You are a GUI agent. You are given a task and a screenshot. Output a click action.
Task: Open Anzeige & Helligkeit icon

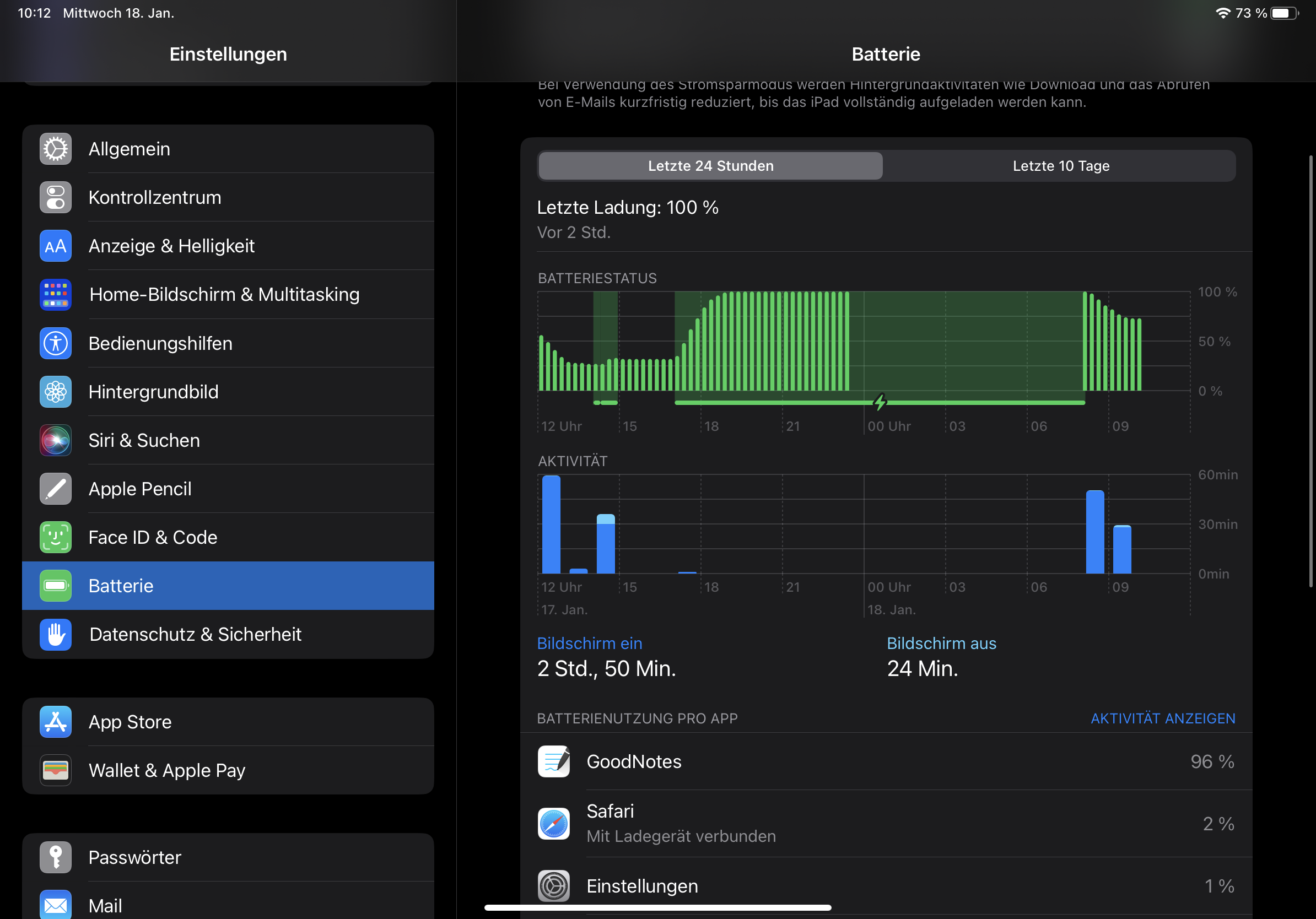click(56, 246)
